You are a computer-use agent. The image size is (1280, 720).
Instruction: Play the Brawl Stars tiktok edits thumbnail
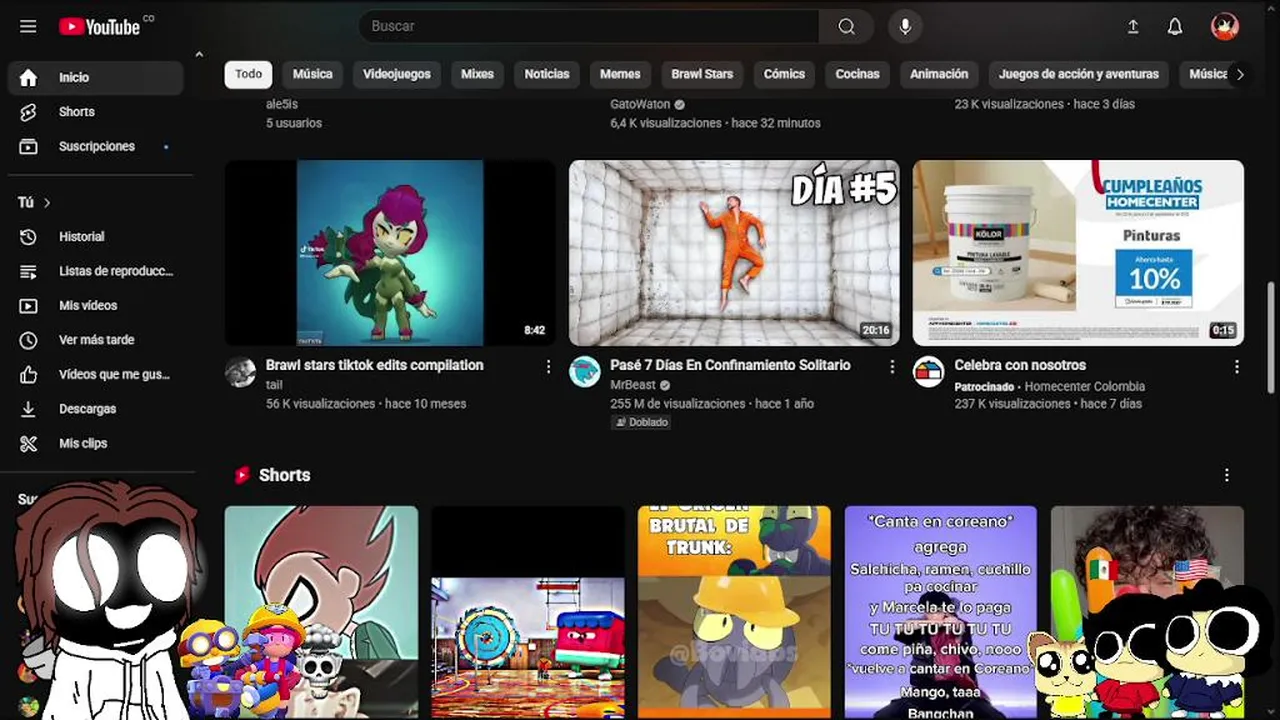tap(390, 253)
